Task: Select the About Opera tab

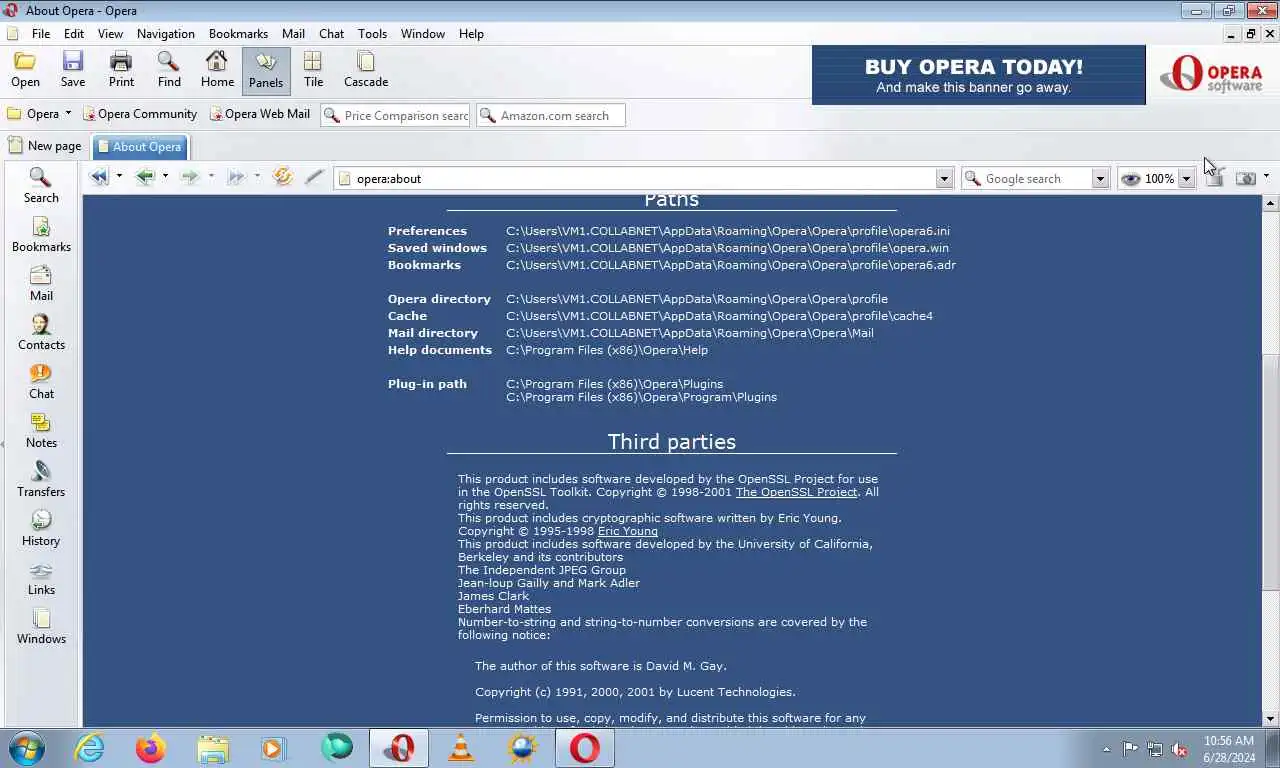Action: coord(139,146)
